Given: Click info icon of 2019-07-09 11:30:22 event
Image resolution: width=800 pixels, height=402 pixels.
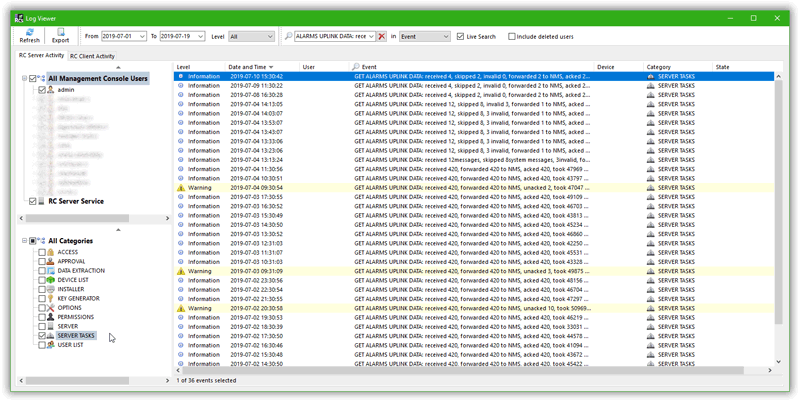Looking at the screenshot, I should pos(181,86).
